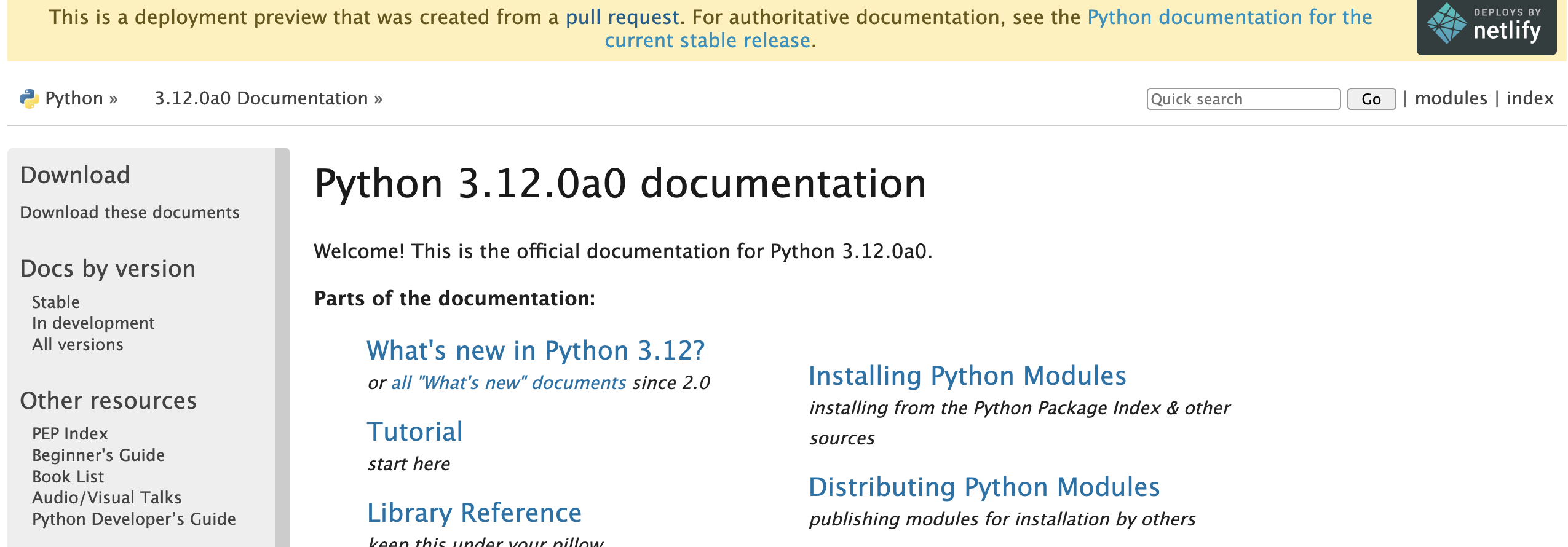Click the Python logo icon
This screenshot has height=547, width=1568.
point(29,98)
